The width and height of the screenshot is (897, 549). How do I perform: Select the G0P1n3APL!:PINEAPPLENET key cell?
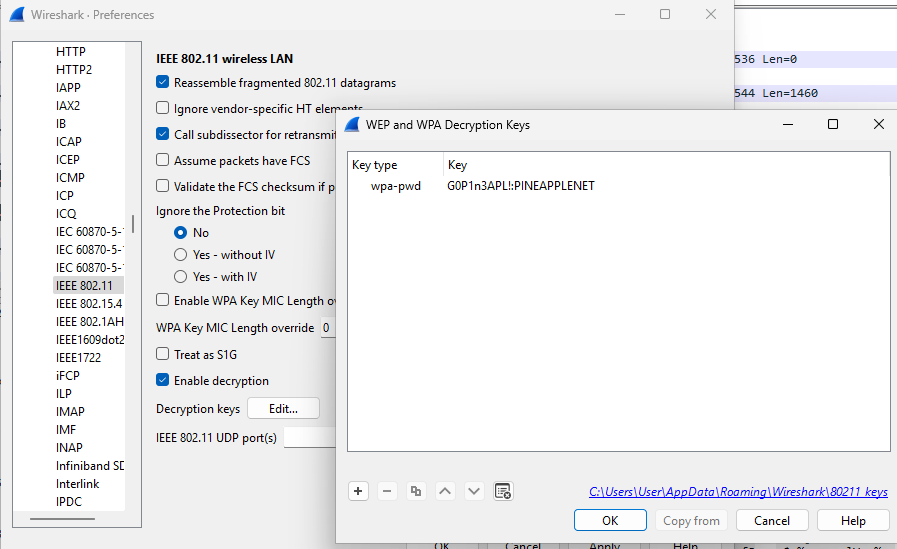click(521, 186)
